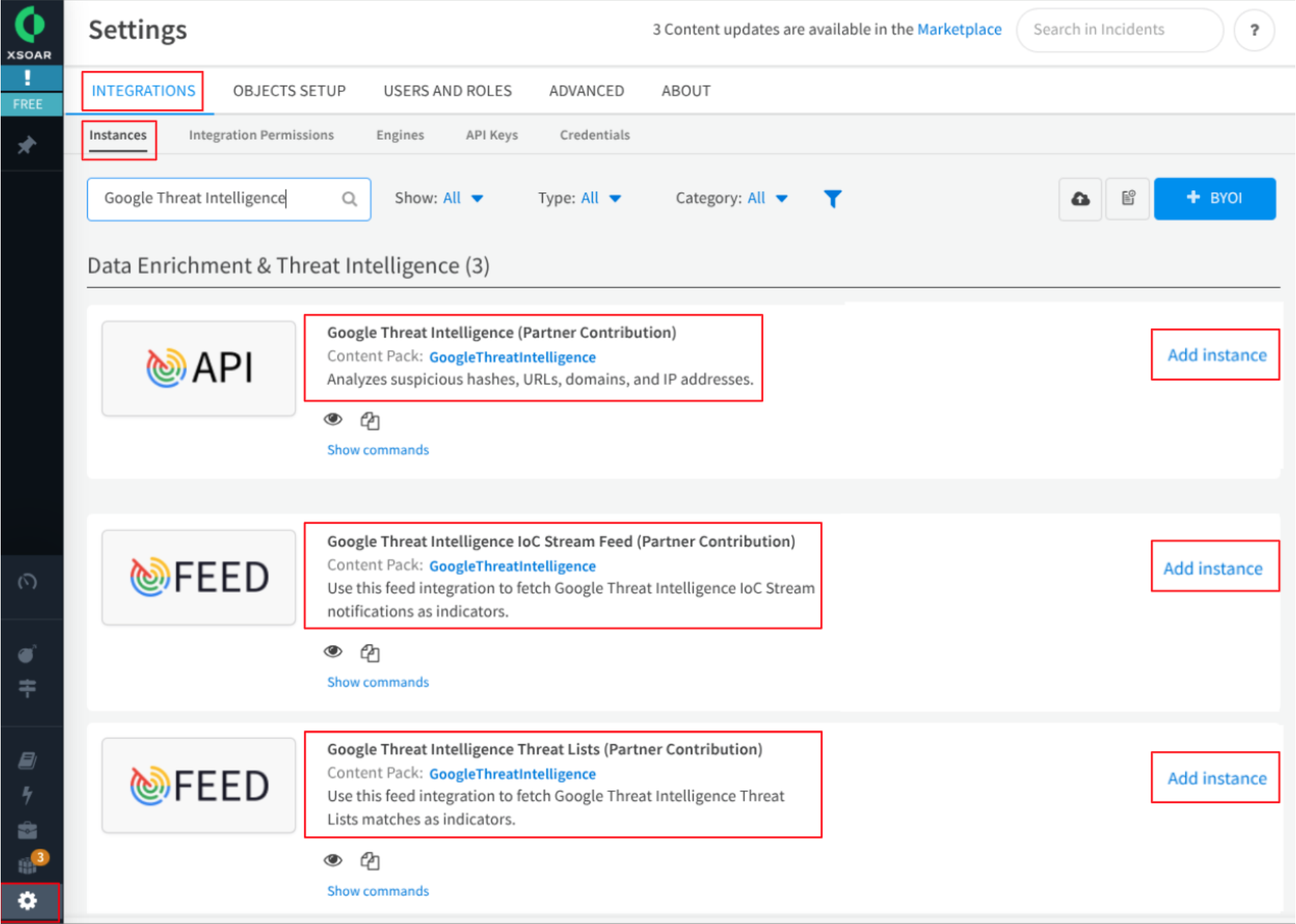The image size is (1296, 924).
Task: Open the Integration Permissions sub-tab
Action: point(261,135)
